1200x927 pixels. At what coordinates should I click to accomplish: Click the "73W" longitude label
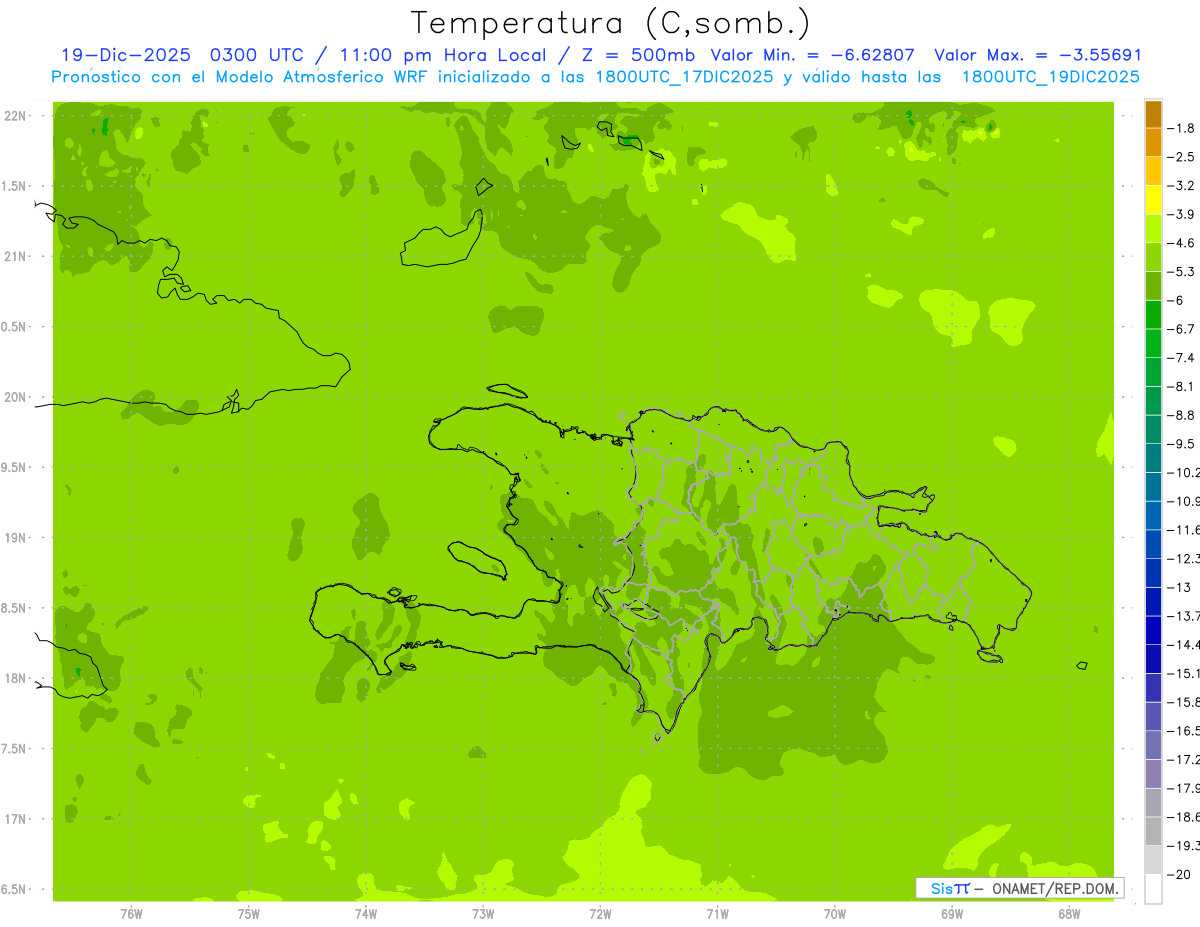[x=483, y=914]
